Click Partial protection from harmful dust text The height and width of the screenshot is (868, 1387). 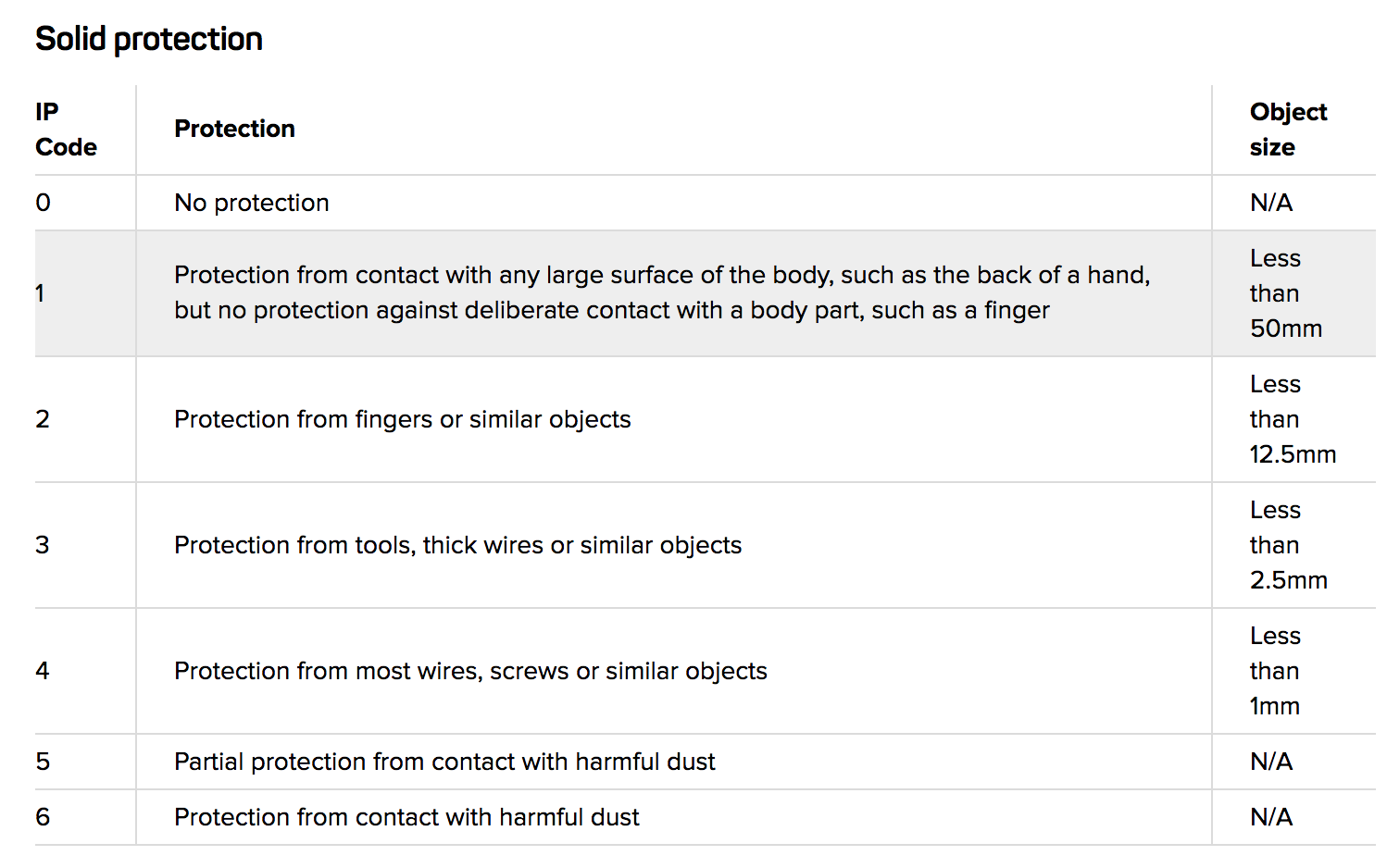[x=444, y=762]
